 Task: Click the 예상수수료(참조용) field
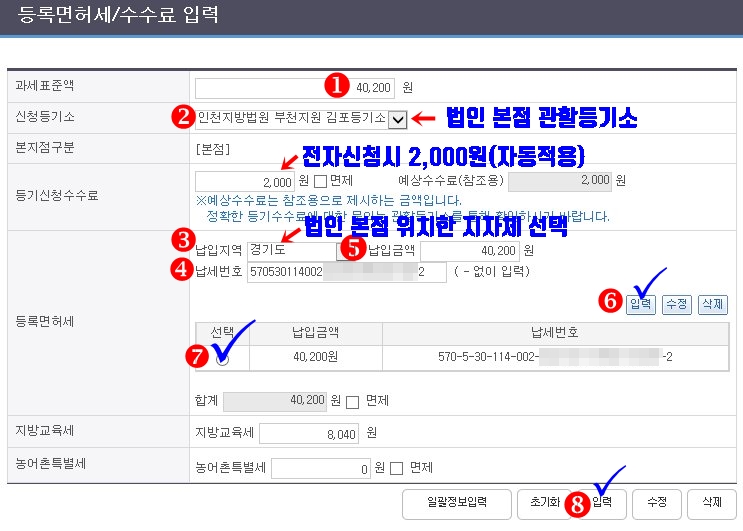tap(560, 181)
